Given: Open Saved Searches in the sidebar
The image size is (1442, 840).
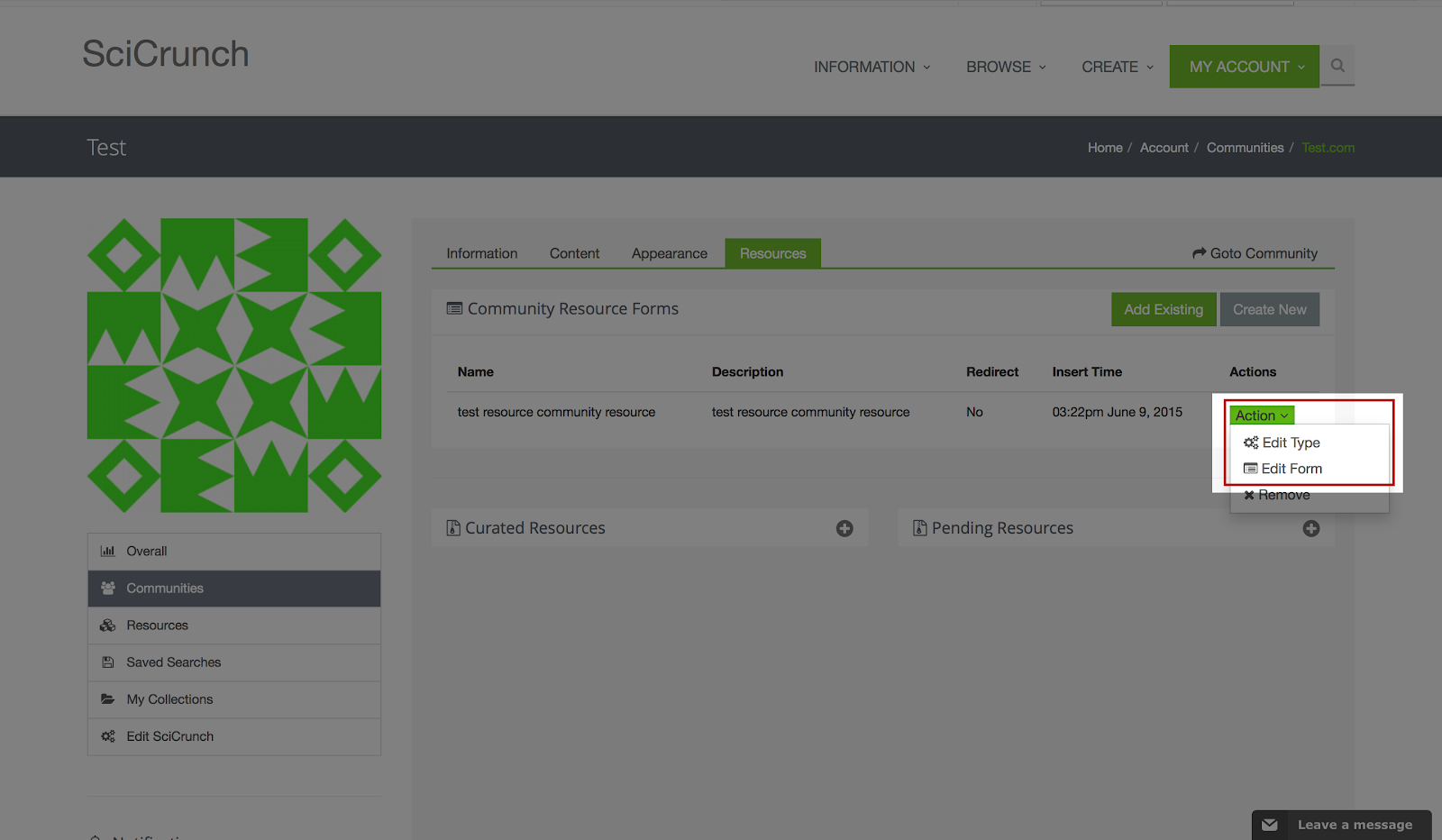Looking at the screenshot, I should click(x=234, y=662).
